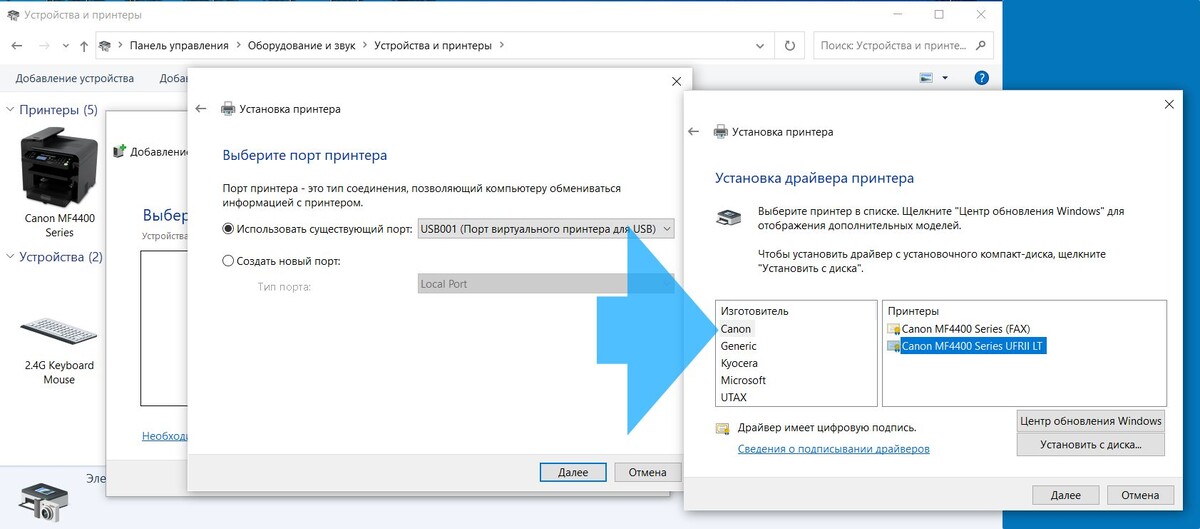
Task: Open Help with the question mark icon
Action: tap(981, 78)
